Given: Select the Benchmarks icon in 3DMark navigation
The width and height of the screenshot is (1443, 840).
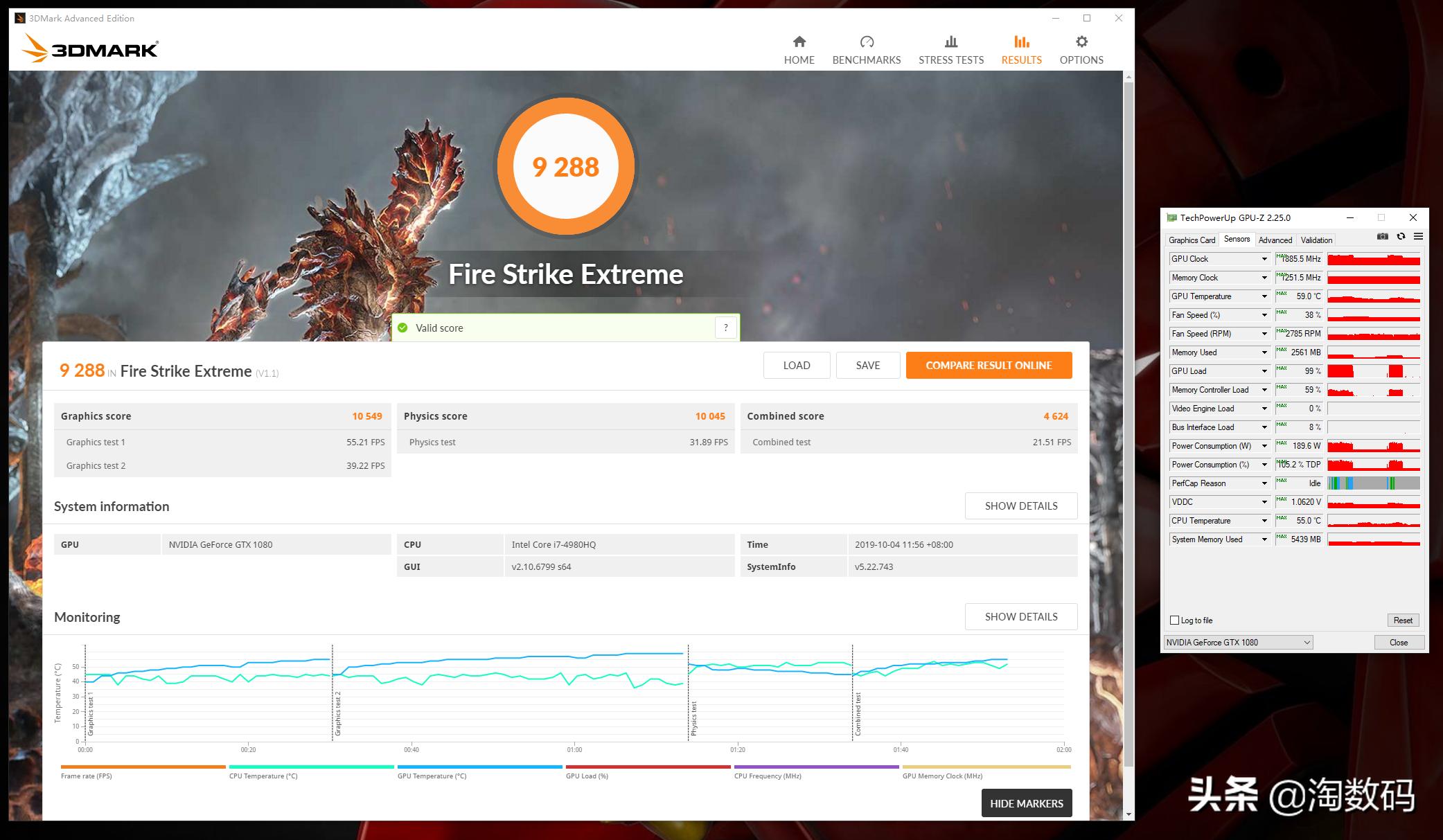Looking at the screenshot, I should coord(866,47).
